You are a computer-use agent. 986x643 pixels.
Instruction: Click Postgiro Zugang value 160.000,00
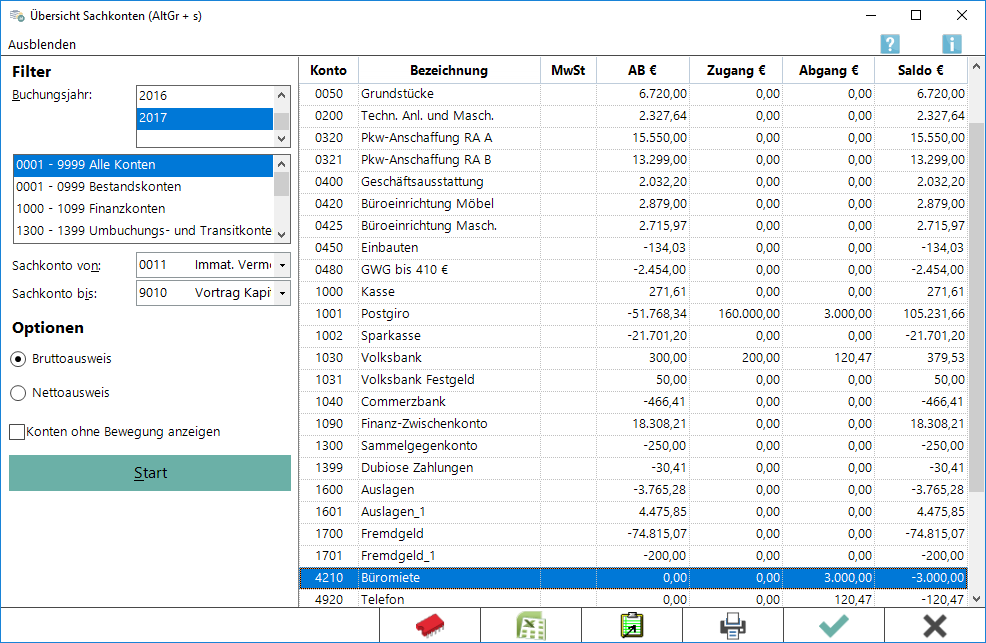tap(749, 314)
